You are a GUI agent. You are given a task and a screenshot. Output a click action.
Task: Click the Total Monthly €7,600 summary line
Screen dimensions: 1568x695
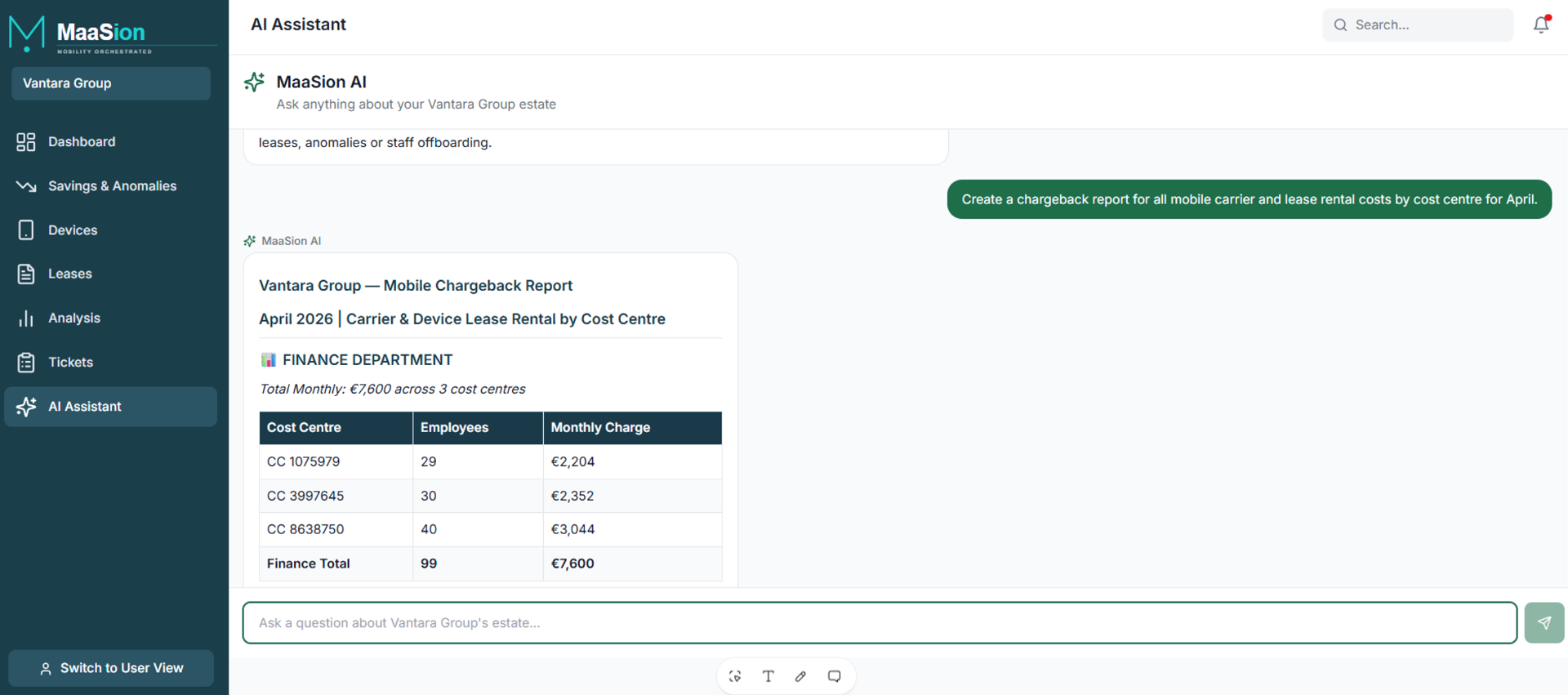[392, 390]
